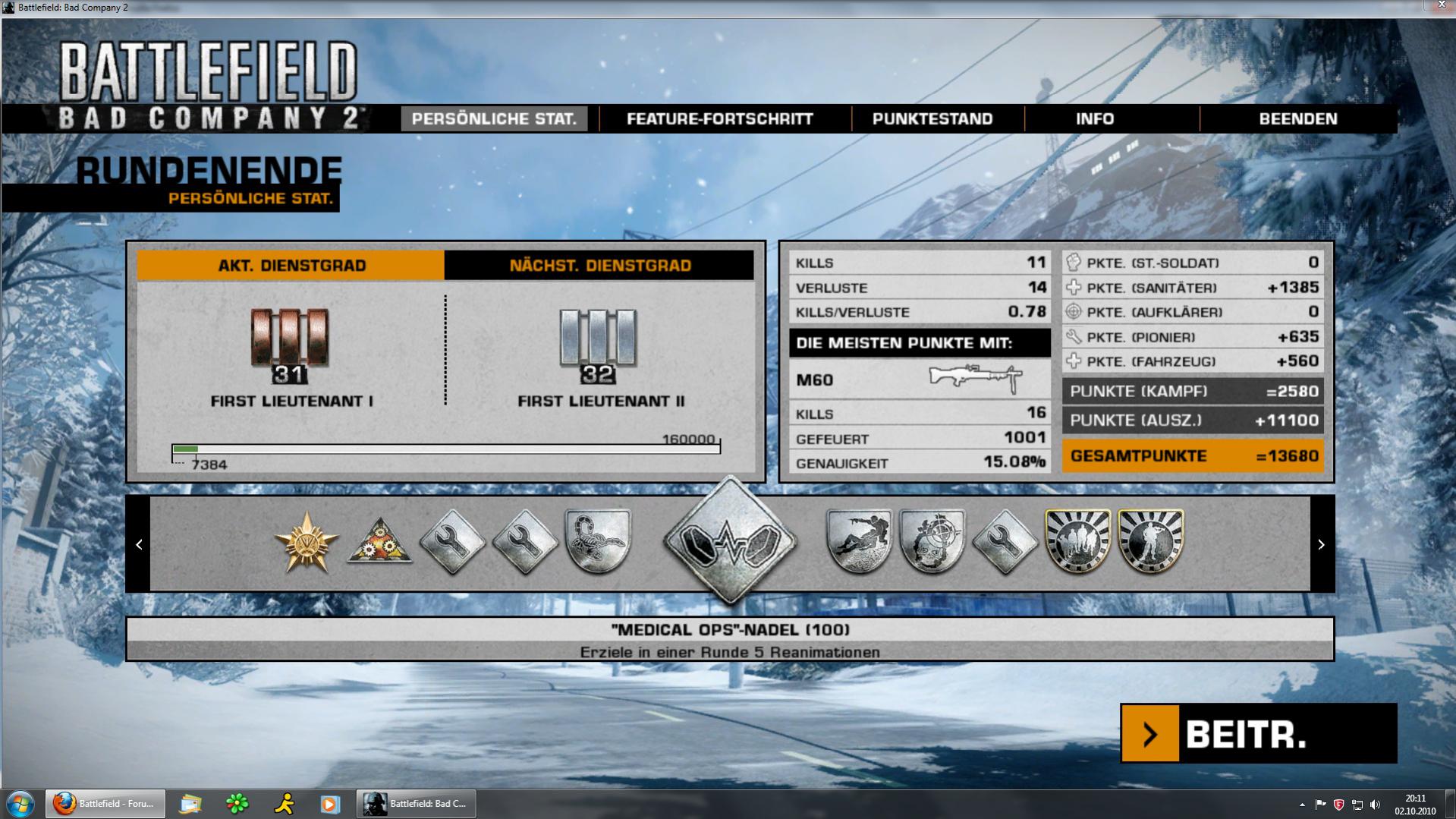The image size is (1456, 819).
Task: Select the Akt. Dienstgrad tab
Action: pyautogui.click(x=291, y=266)
